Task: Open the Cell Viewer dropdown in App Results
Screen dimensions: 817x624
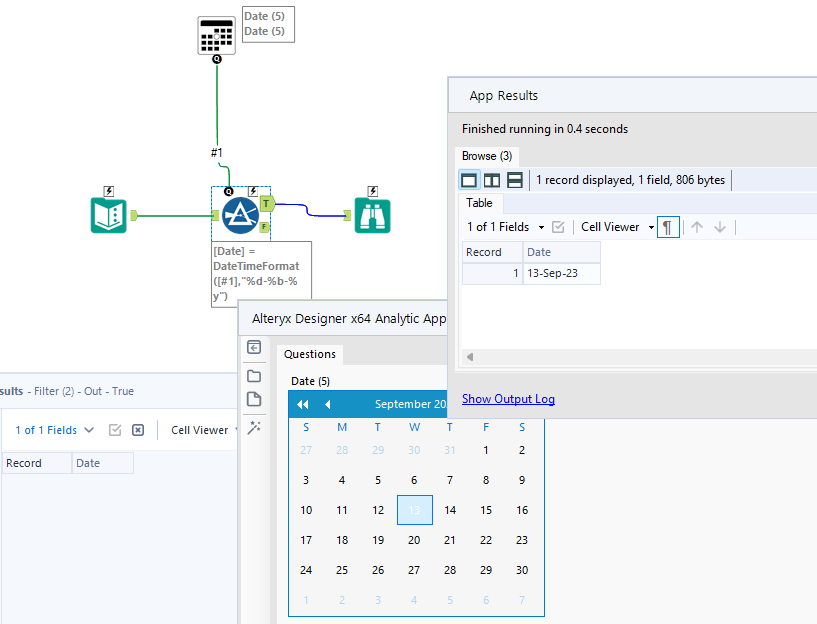Action: click(x=617, y=227)
